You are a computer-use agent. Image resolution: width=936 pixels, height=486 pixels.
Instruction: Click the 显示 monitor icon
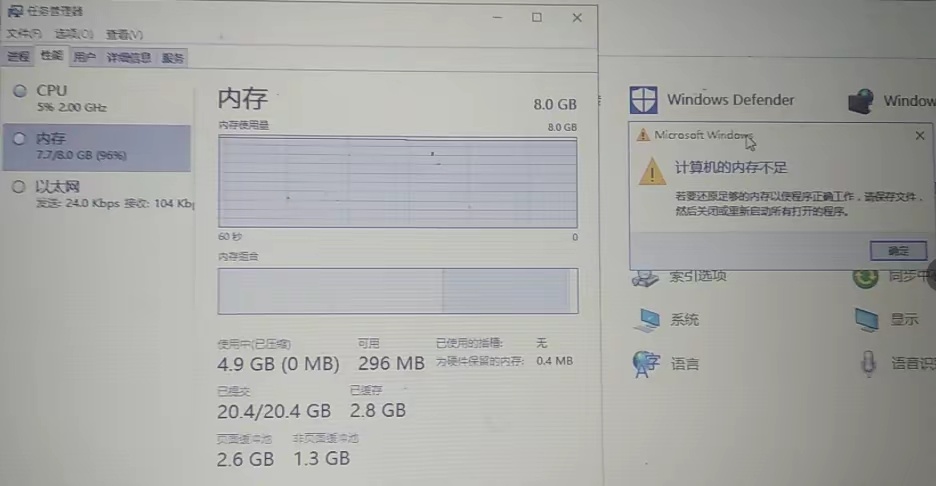click(866, 319)
